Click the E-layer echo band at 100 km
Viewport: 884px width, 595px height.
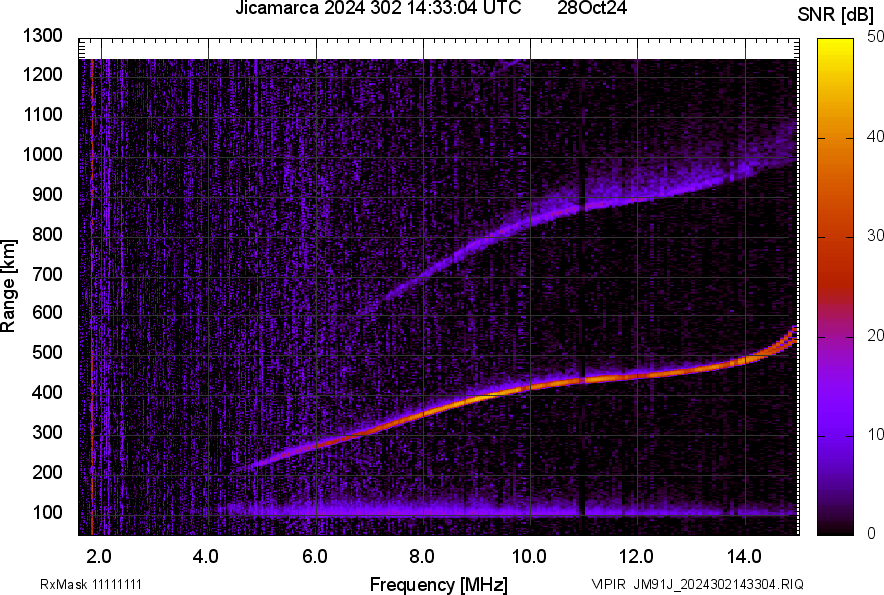point(507,512)
